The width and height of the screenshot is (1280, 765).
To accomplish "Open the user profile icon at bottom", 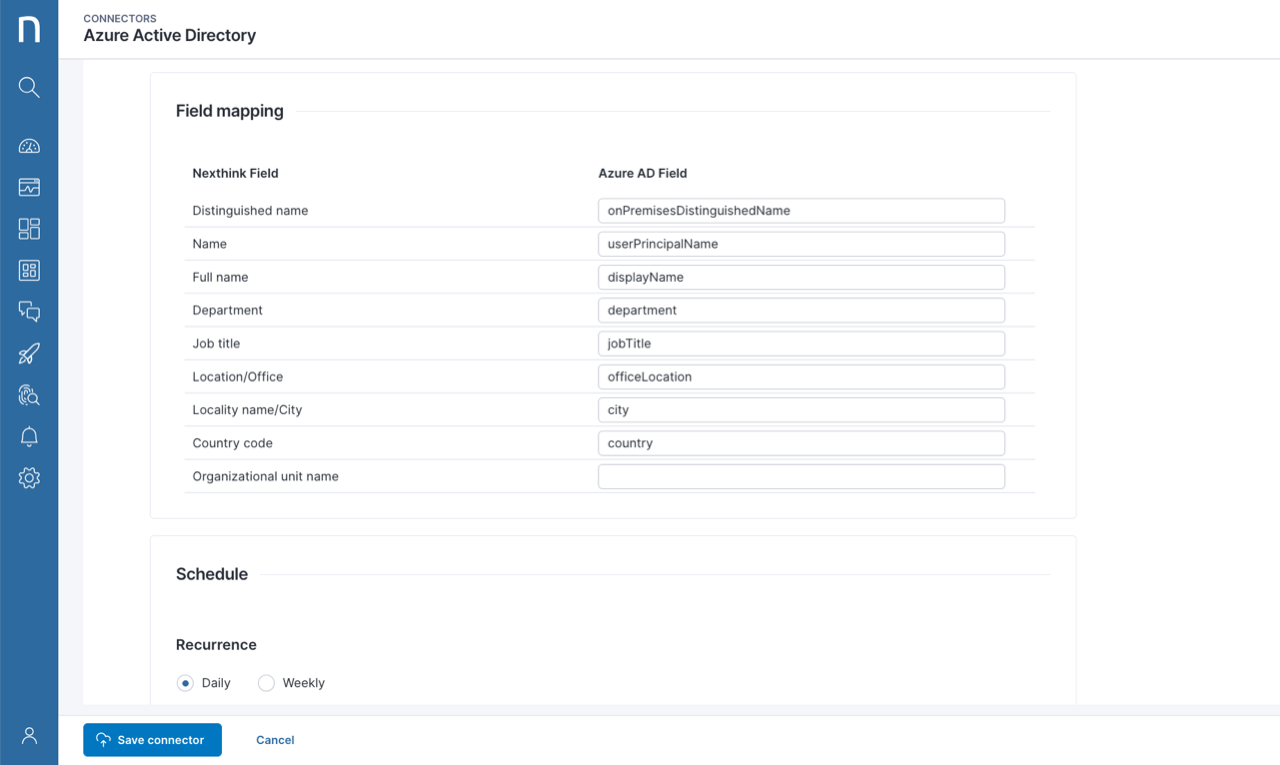I will [29, 735].
